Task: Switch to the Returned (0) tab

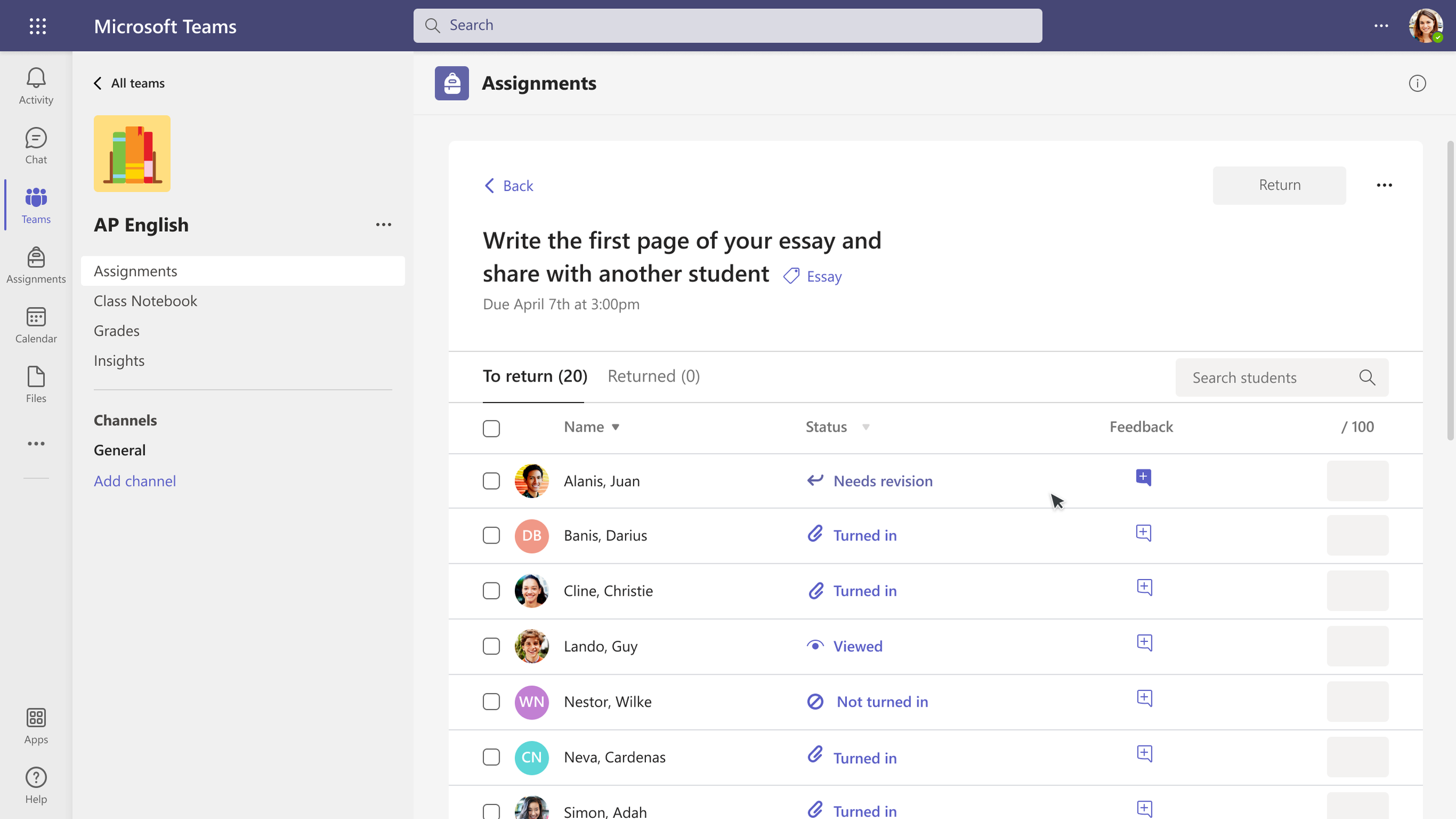Action: [x=653, y=376]
